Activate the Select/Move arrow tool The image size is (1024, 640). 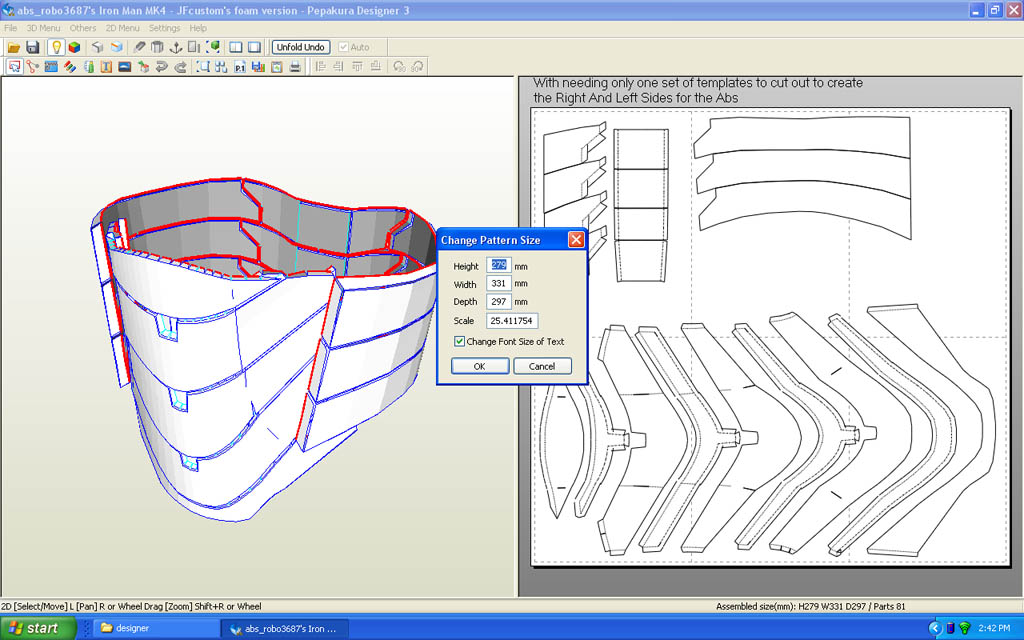point(14,67)
